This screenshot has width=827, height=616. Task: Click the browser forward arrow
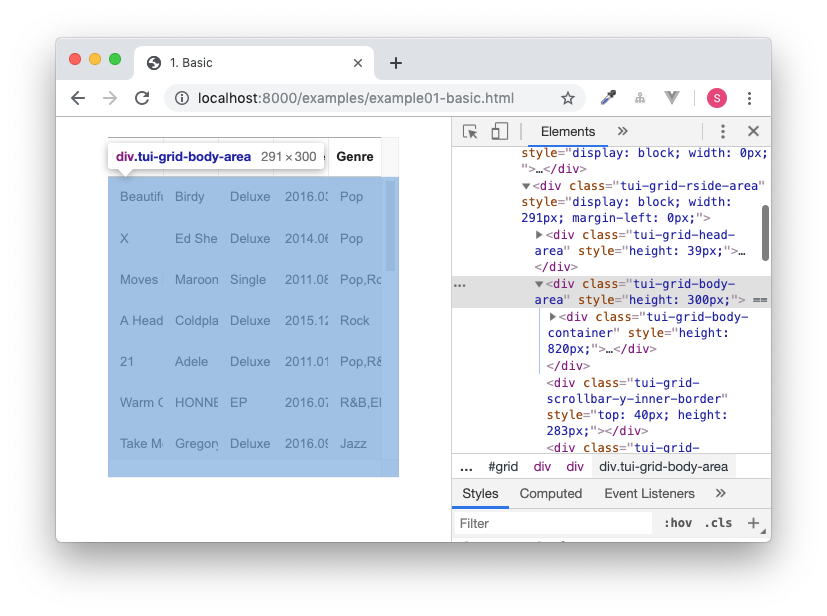110,98
